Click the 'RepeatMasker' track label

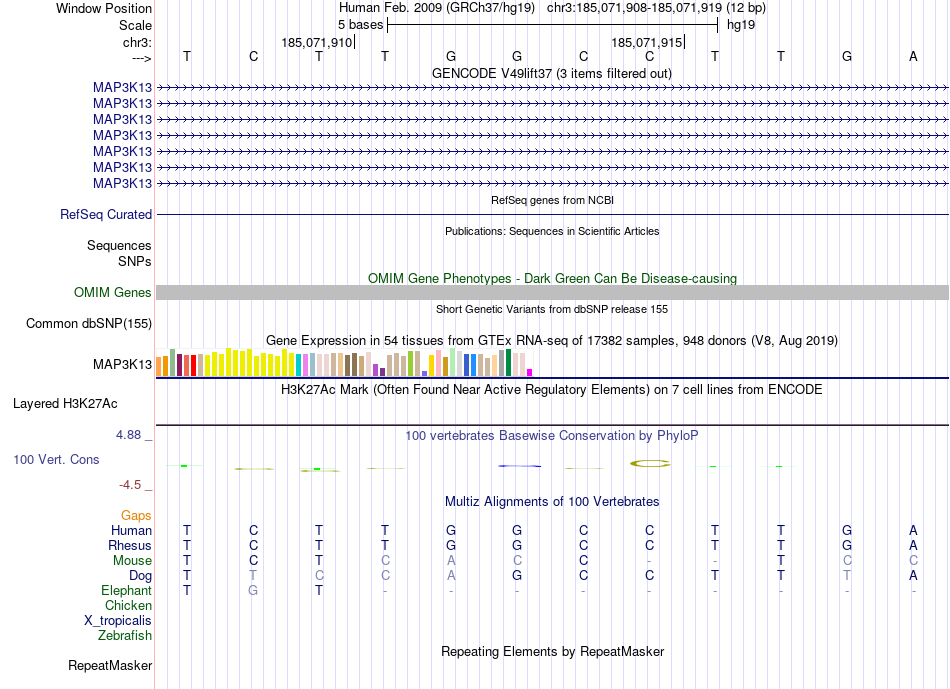110,665
